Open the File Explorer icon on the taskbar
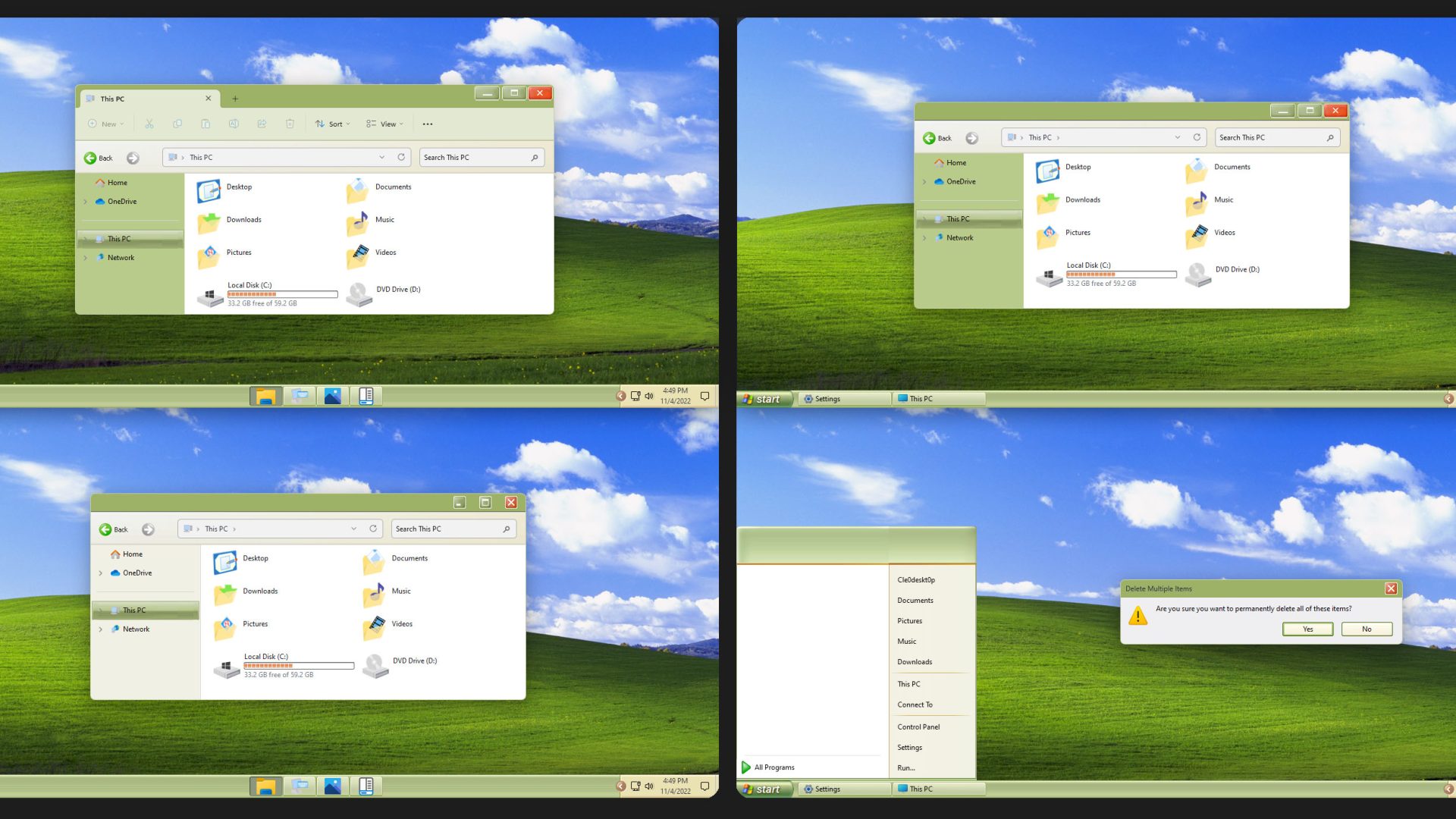This screenshot has width=1456, height=819. pos(265,395)
